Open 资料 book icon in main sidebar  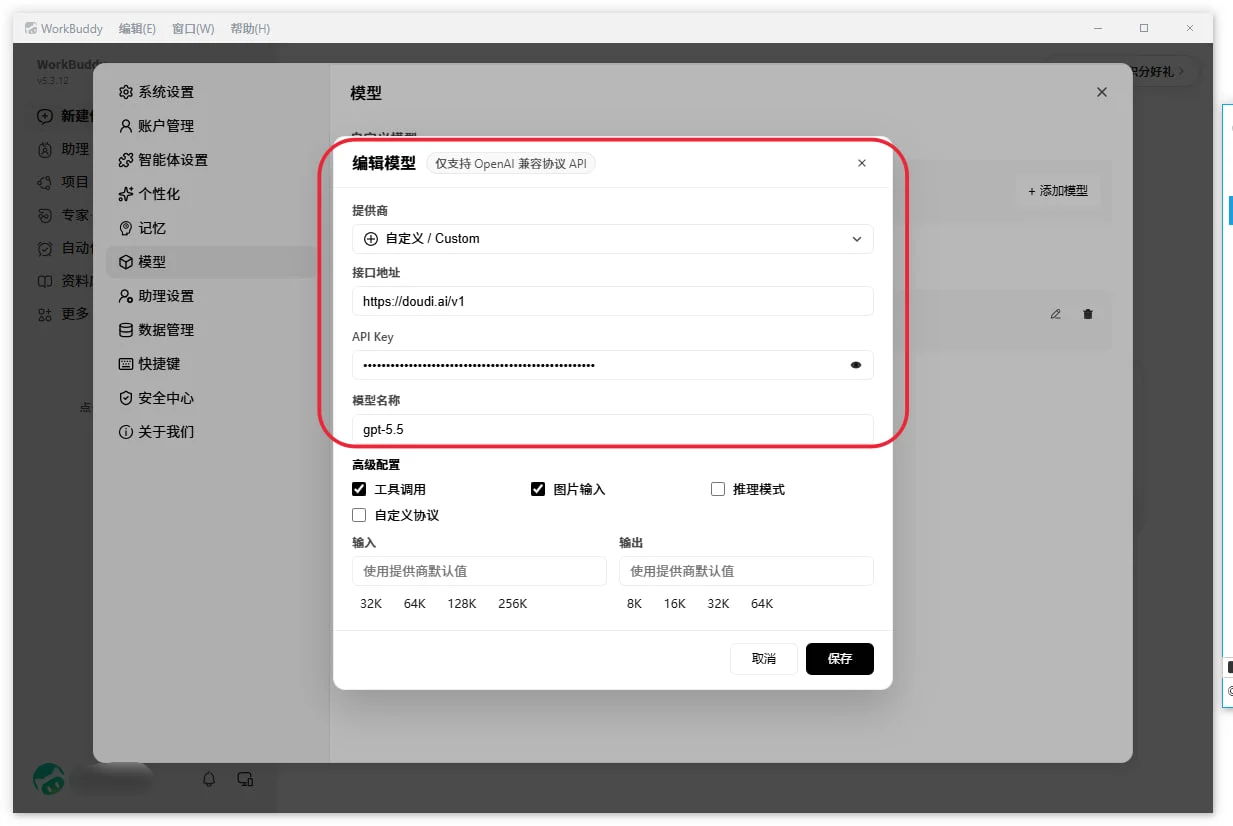tap(45, 281)
